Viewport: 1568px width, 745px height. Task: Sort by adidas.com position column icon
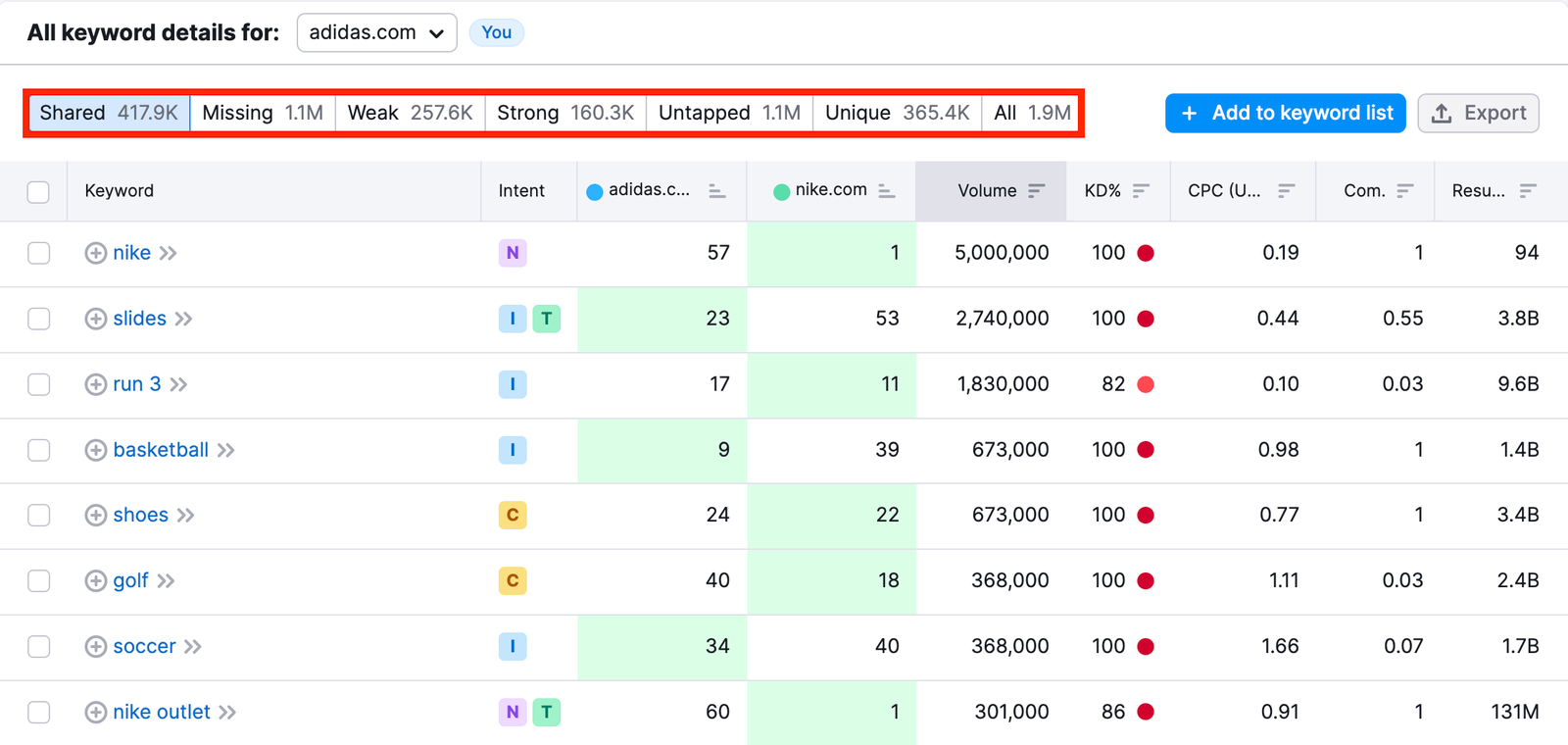(x=717, y=191)
